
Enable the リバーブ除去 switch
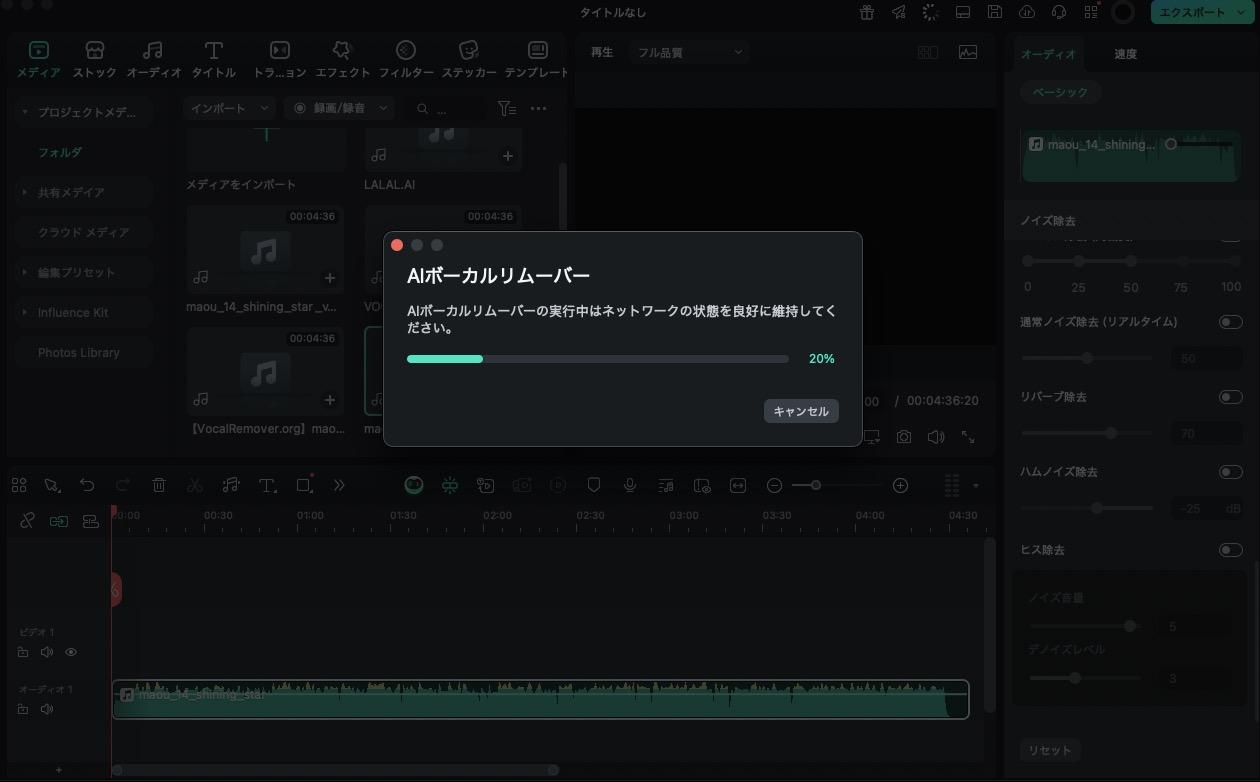pos(1231,396)
